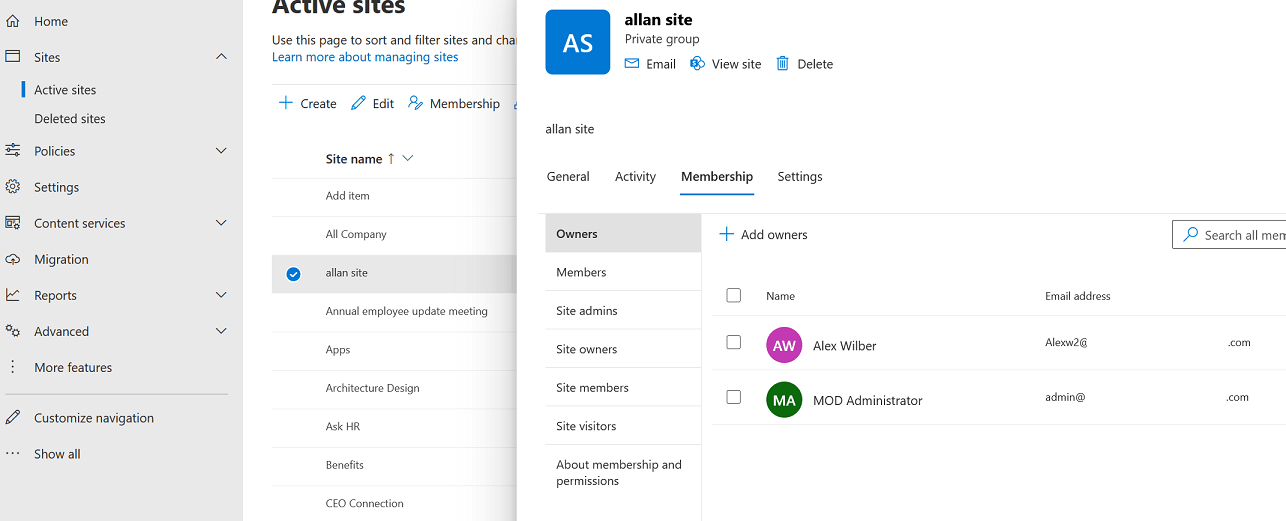
Task: Select Owners in membership list
Action: tap(623, 234)
